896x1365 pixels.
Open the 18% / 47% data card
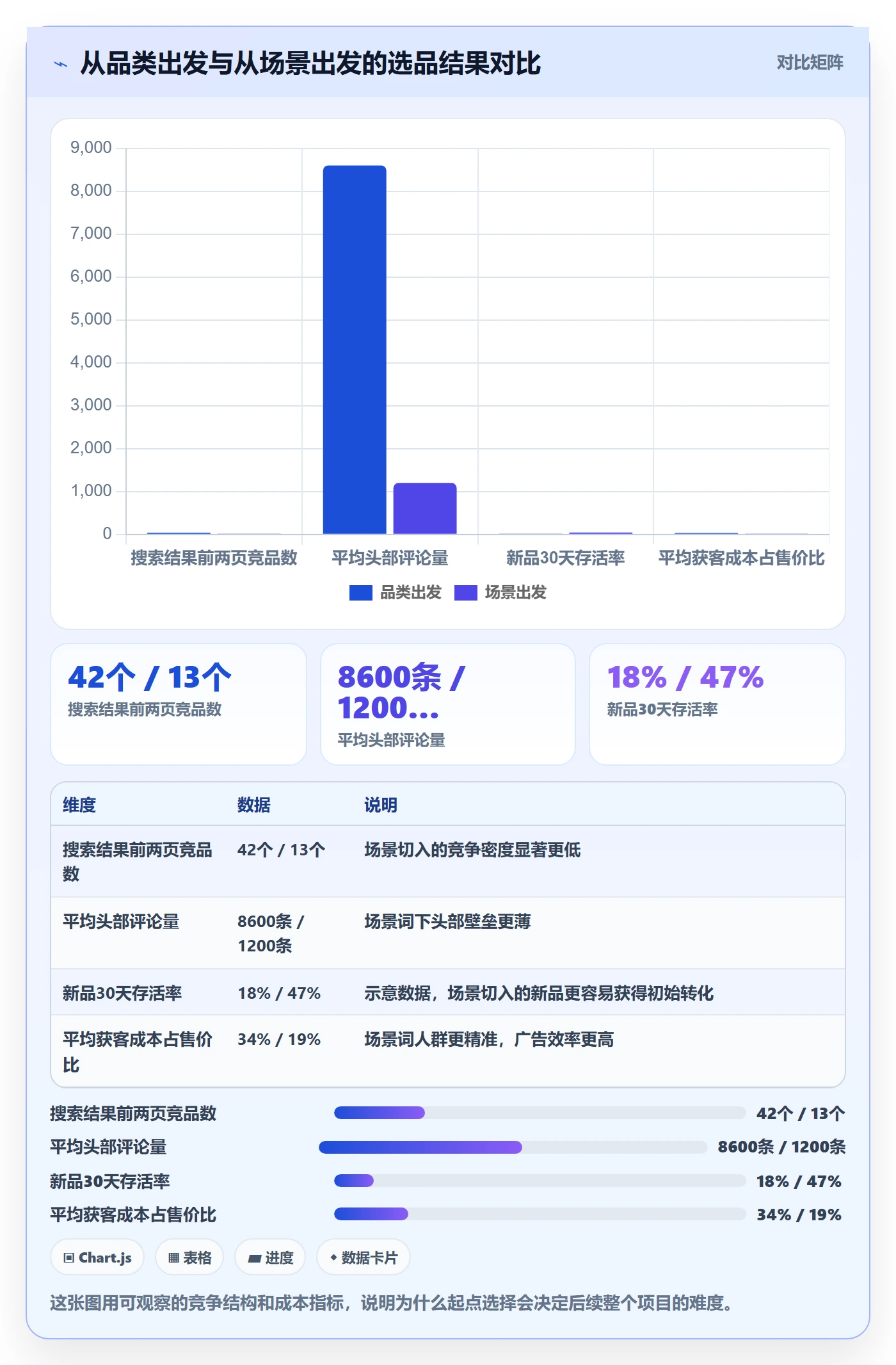pos(717,704)
